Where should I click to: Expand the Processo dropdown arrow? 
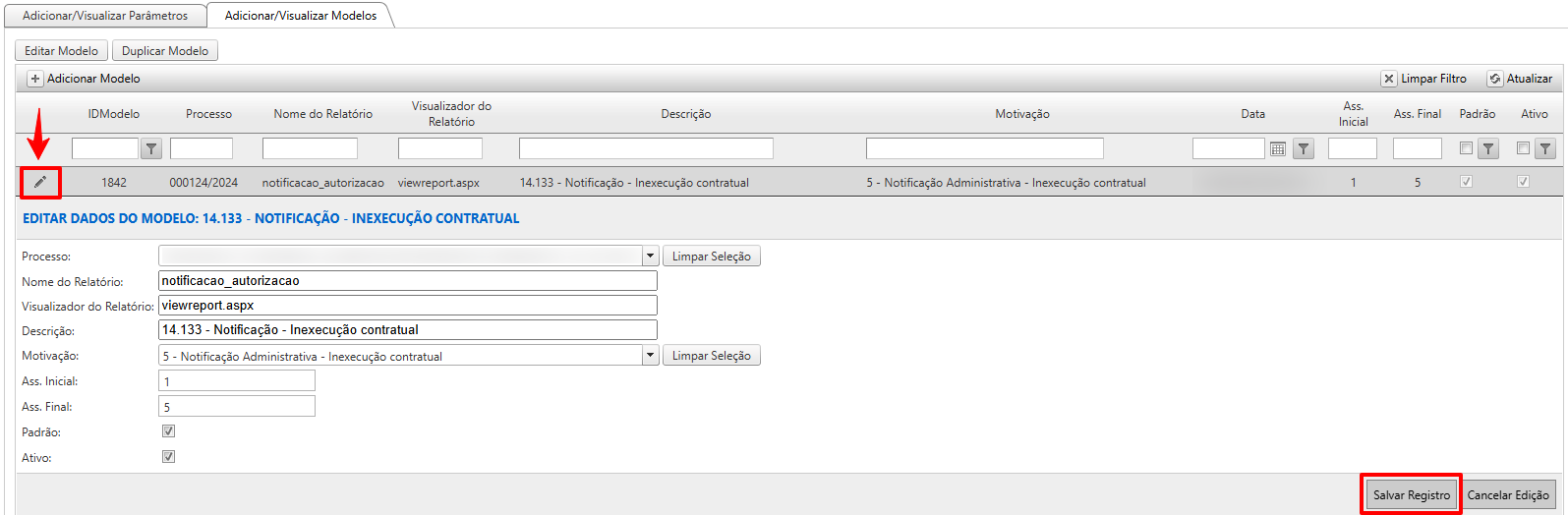pyautogui.click(x=650, y=257)
